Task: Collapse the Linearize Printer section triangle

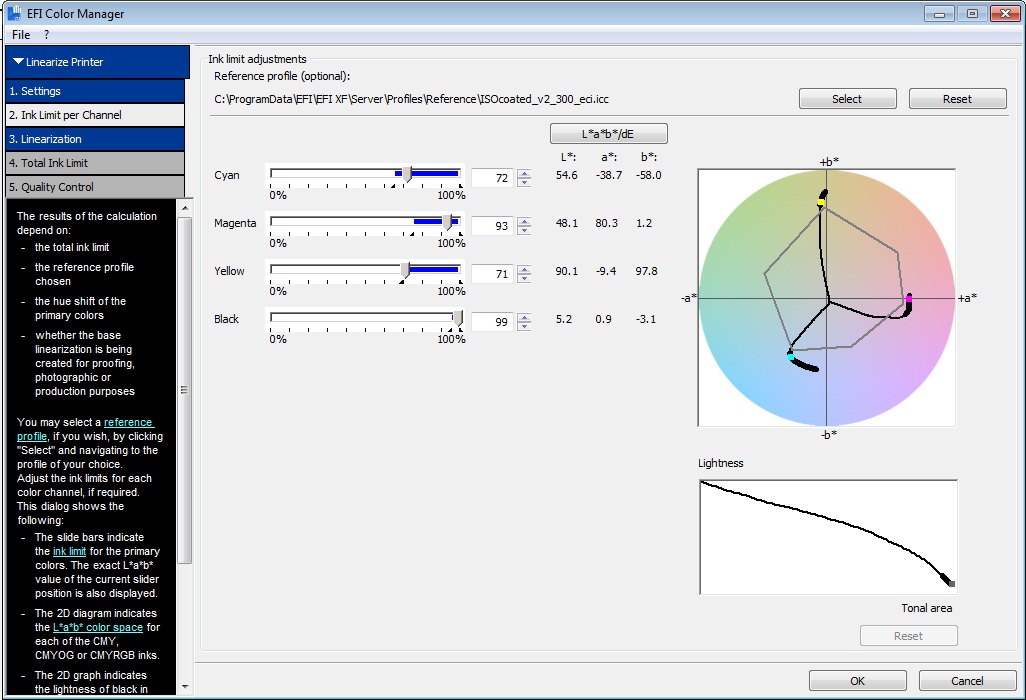Action: click(18, 61)
